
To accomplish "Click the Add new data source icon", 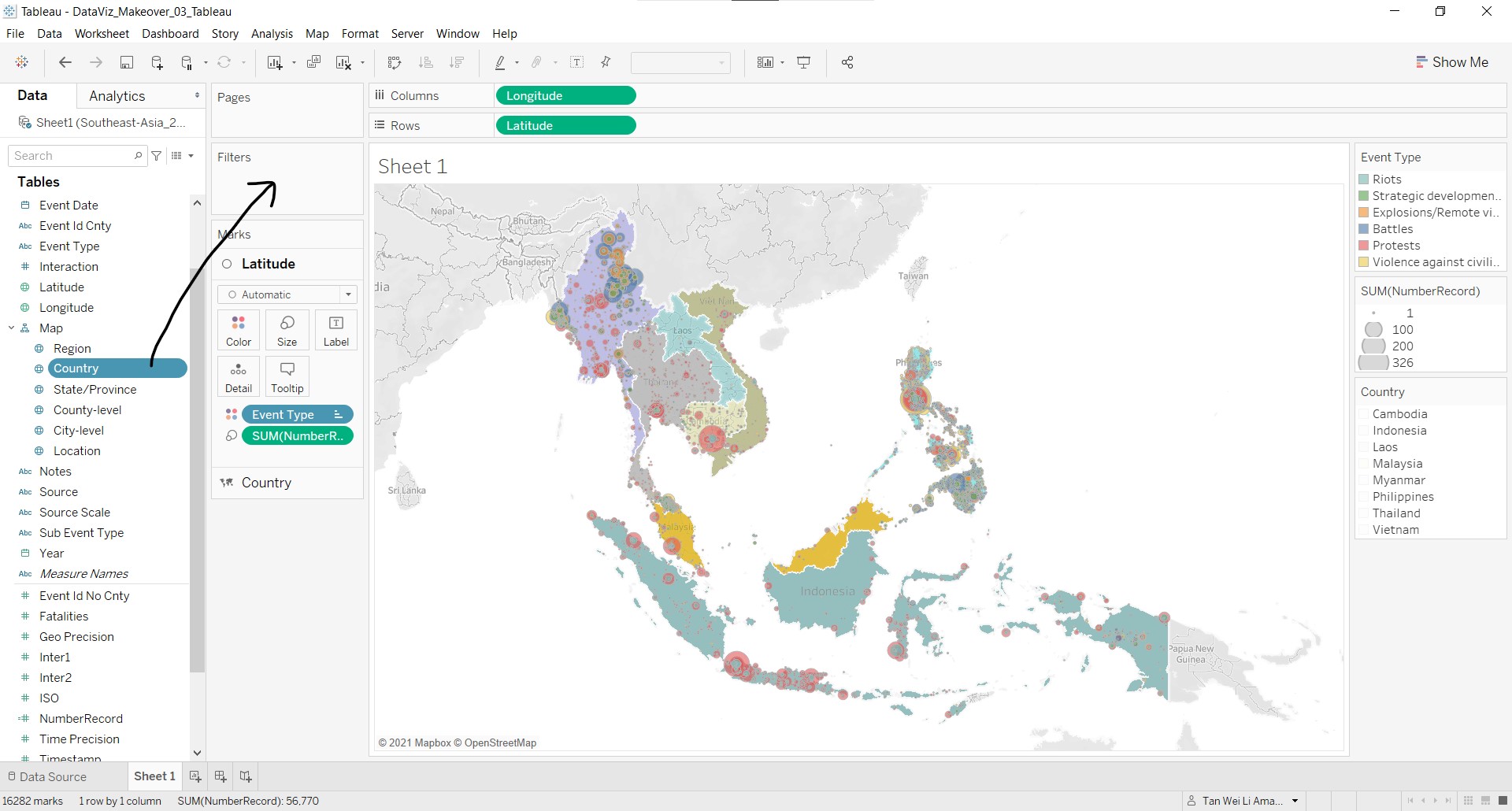I will coord(157,63).
